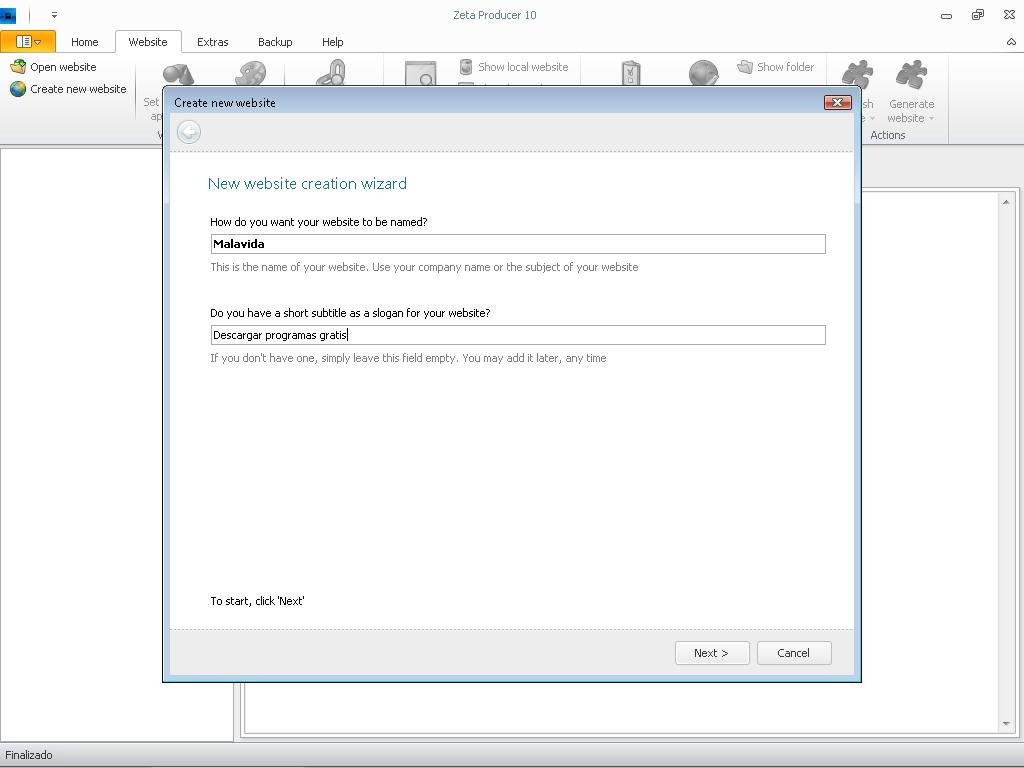Image resolution: width=1024 pixels, height=768 pixels.
Task: Click the wizard back arrow button
Action: tap(189, 133)
